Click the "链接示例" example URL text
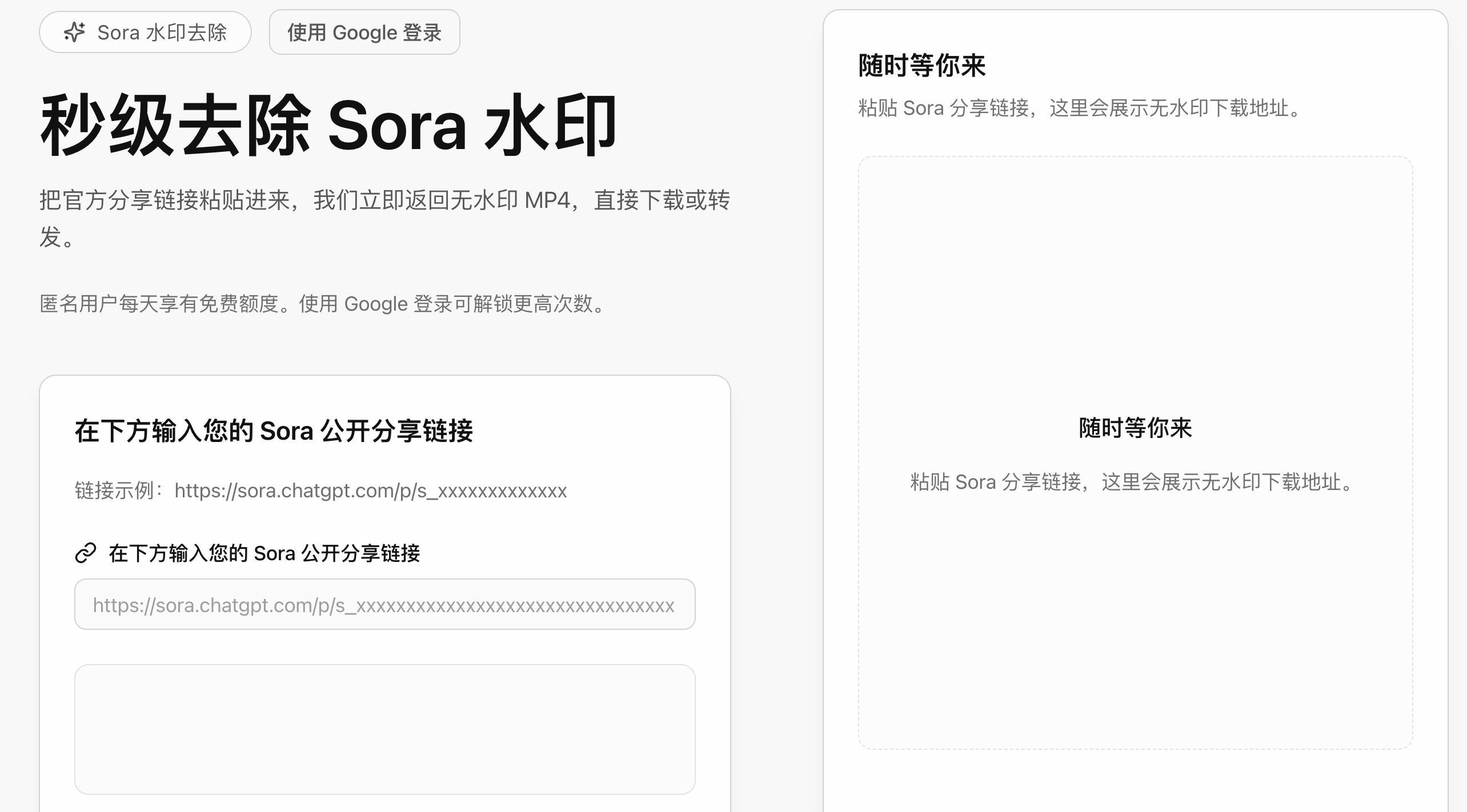 [320, 491]
